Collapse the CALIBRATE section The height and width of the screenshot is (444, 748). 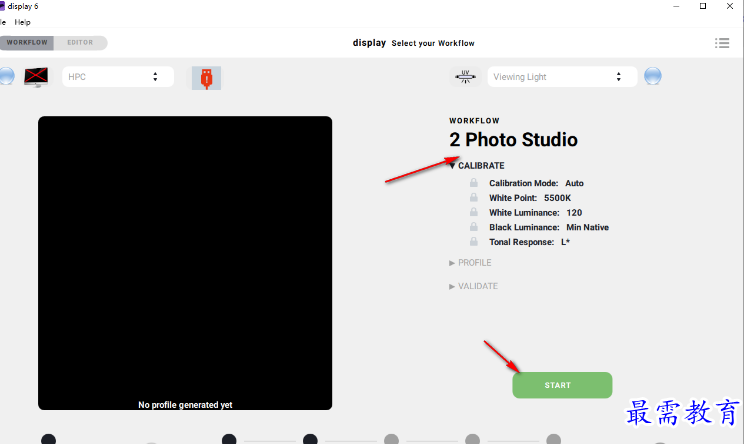tap(477, 165)
